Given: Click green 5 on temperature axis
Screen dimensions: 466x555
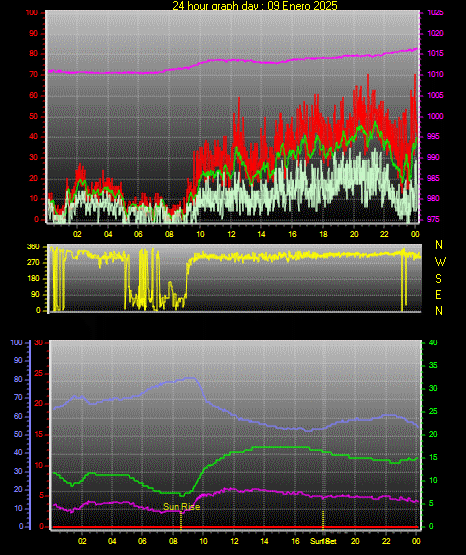Looking at the screenshot, I should 431,503.
